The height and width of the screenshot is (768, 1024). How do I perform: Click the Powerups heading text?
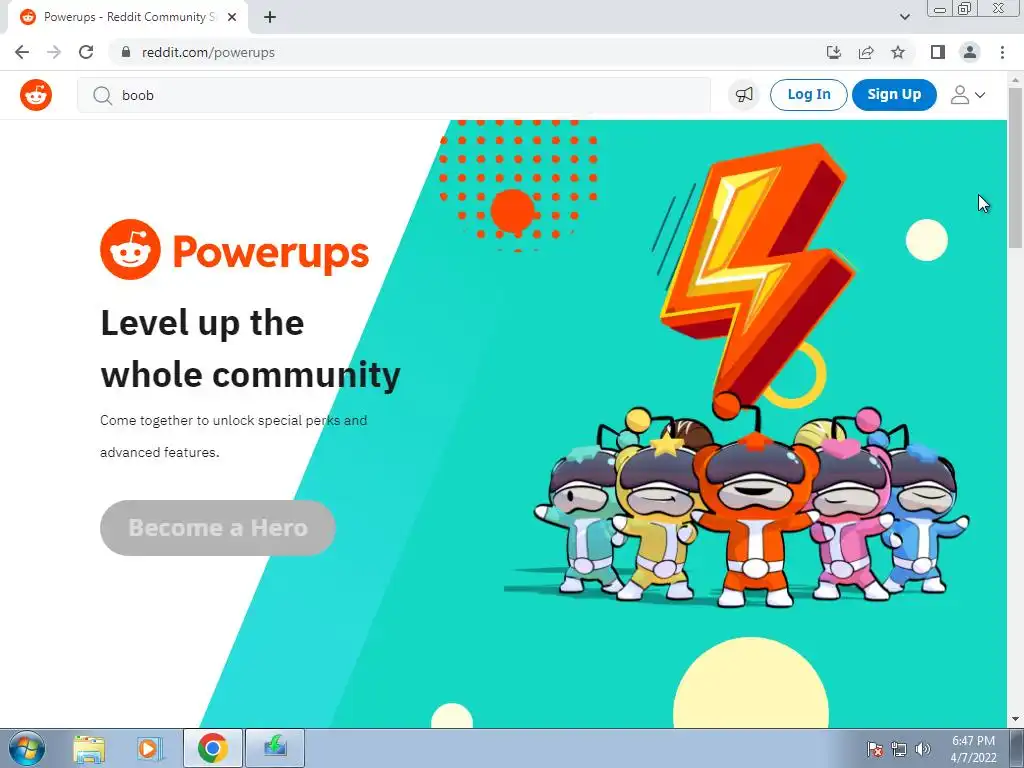click(x=270, y=253)
